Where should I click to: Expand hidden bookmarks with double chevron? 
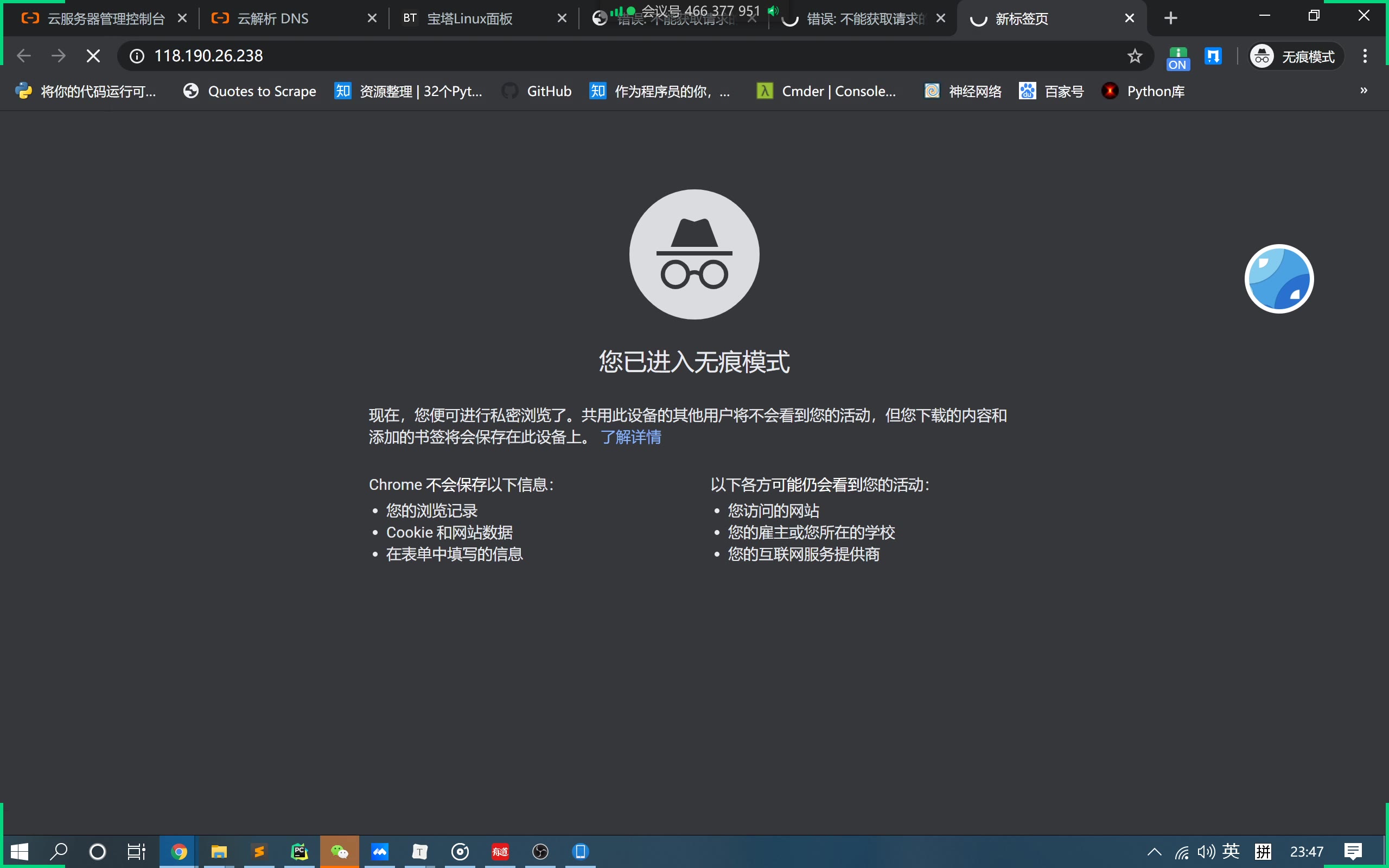tap(1363, 91)
